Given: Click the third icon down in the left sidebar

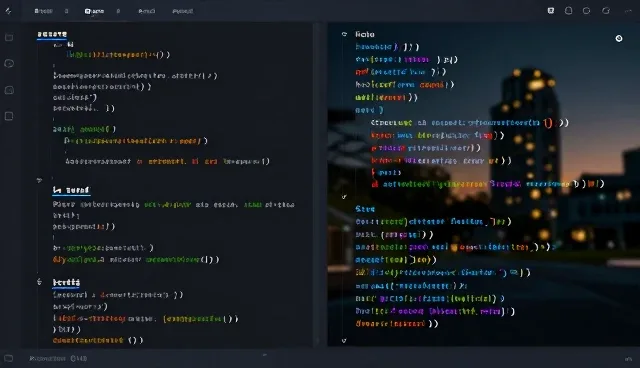Looking at the screenshot, I should tap(9, 90).
